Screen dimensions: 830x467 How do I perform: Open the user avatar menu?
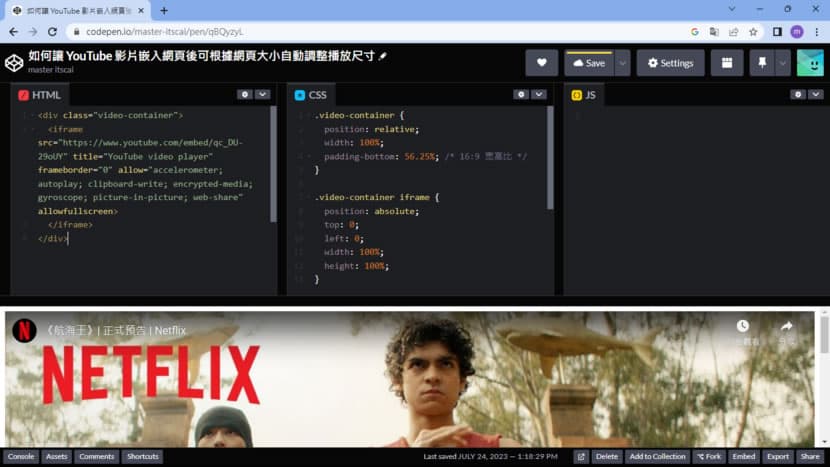810,63
